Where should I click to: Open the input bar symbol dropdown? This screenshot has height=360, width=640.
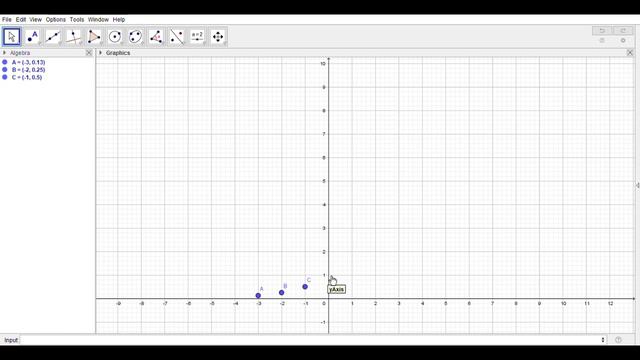point(603,340)
